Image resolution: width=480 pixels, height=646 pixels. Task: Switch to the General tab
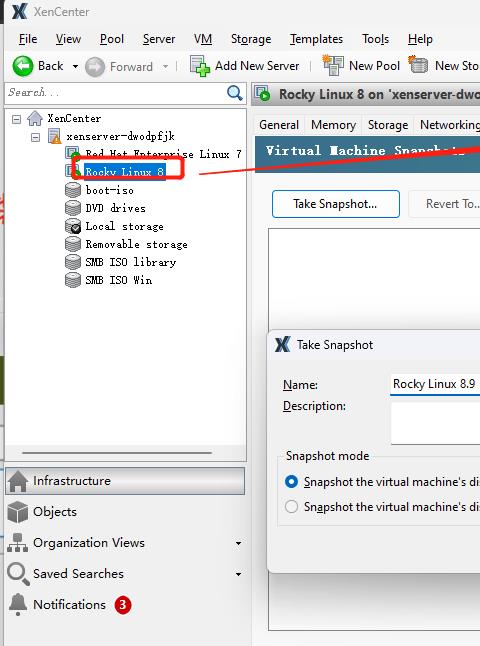[x=279, y=125]
